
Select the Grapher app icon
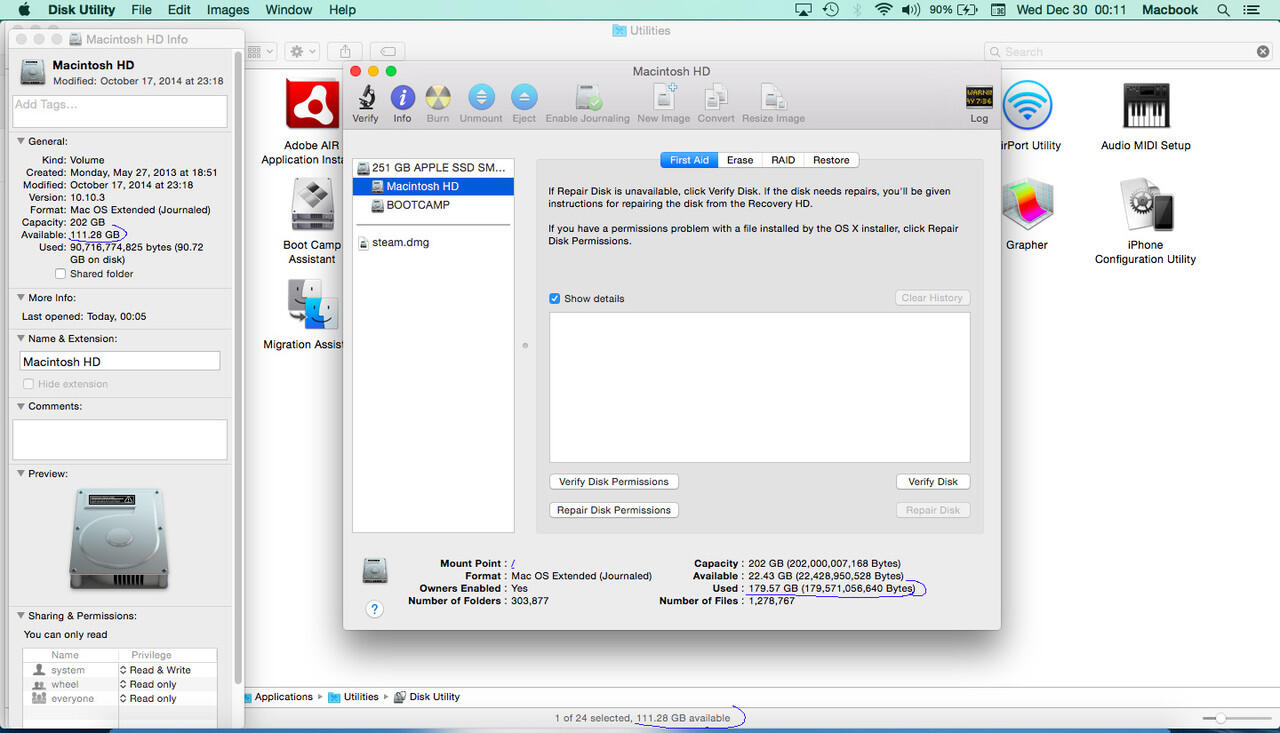click(1027, 204)
